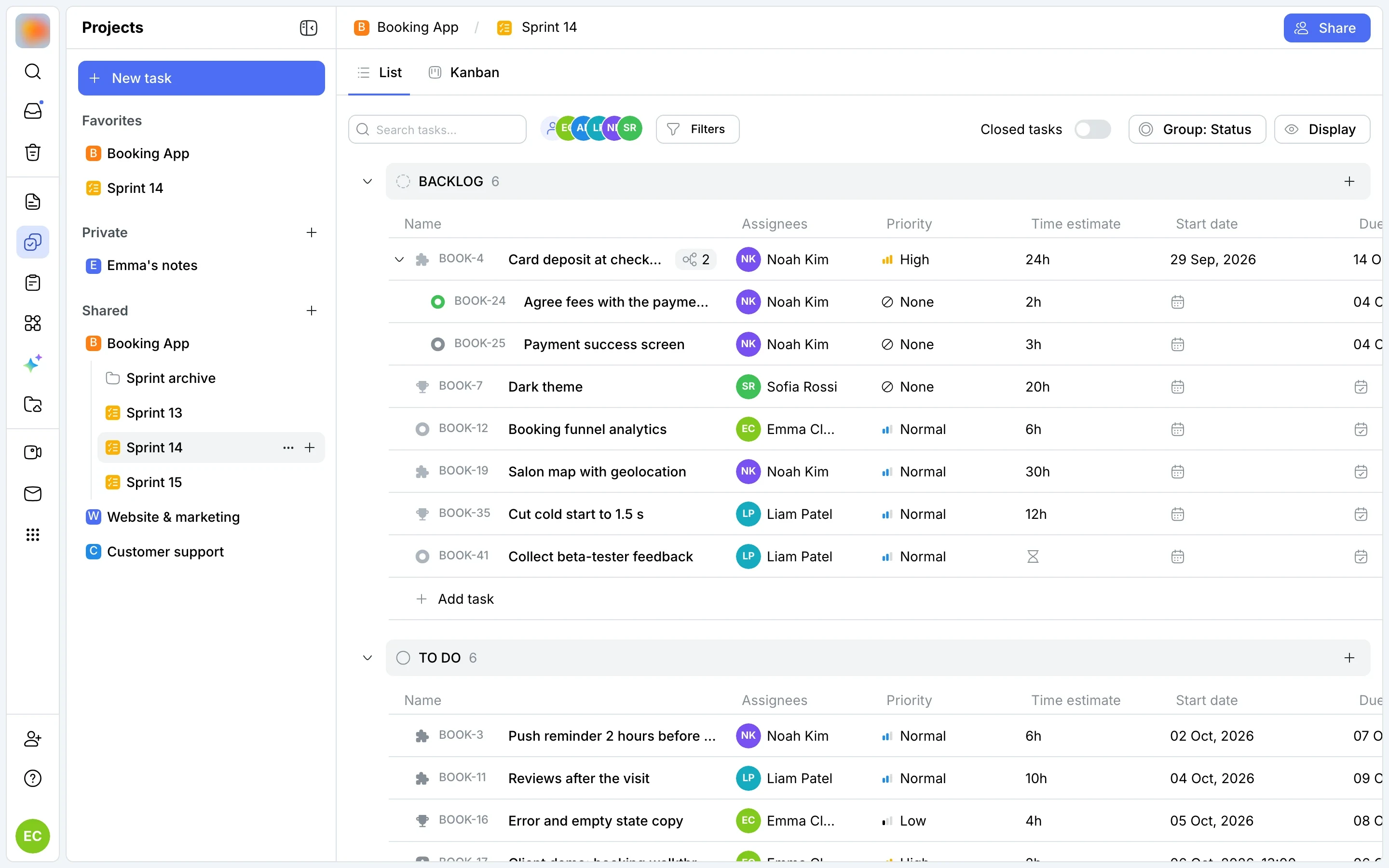Change None priority of Dark theme task
Image resolution: width=1389 pixels, height=868 pixels.
pos(908,387)
